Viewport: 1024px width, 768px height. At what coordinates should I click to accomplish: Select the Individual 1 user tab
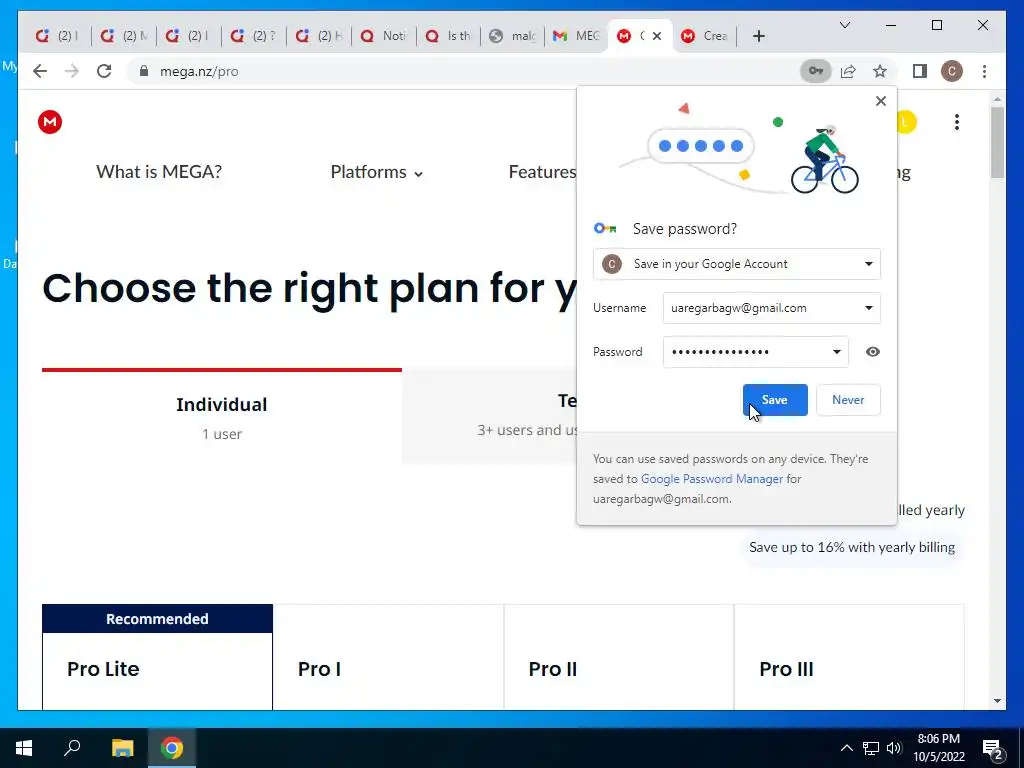[221, 417]
